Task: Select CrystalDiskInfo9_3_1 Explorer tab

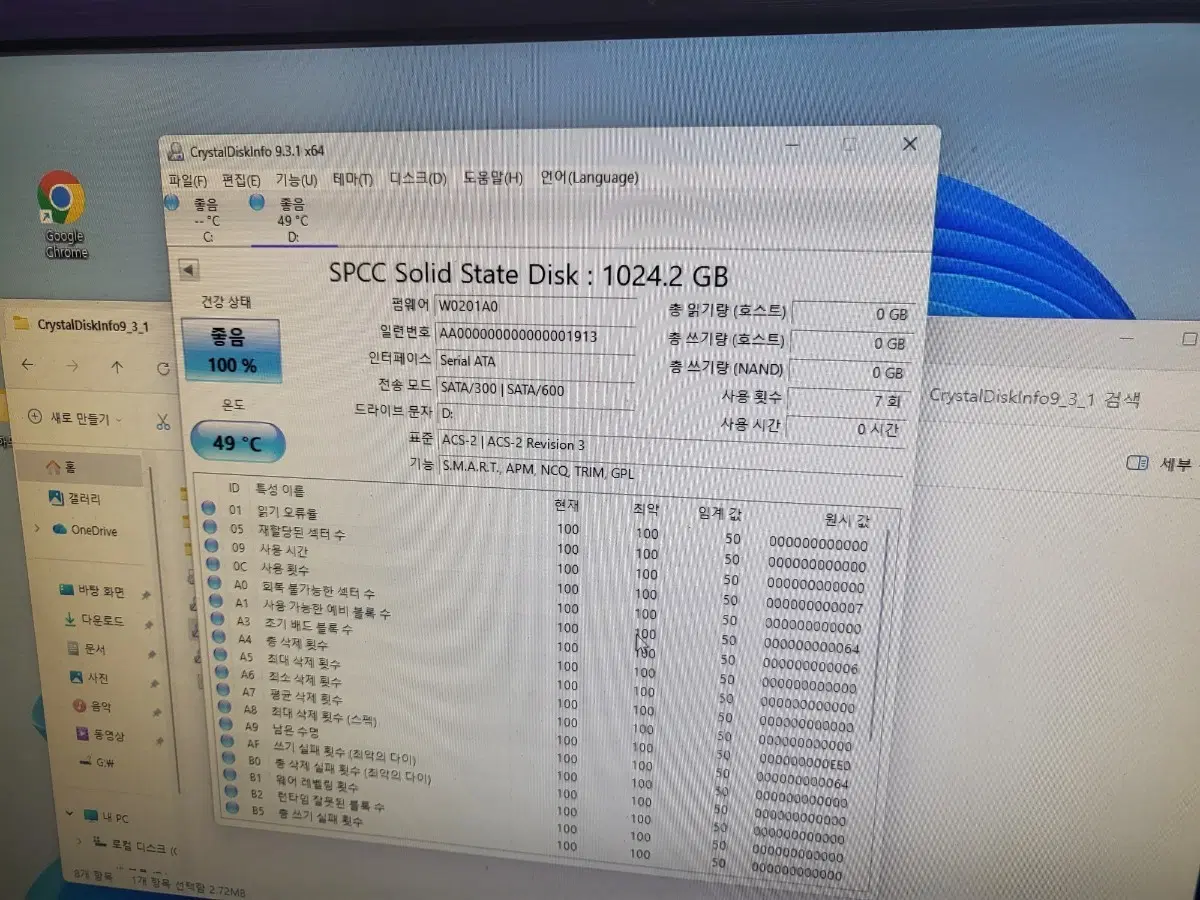Action: click(83, 324)
